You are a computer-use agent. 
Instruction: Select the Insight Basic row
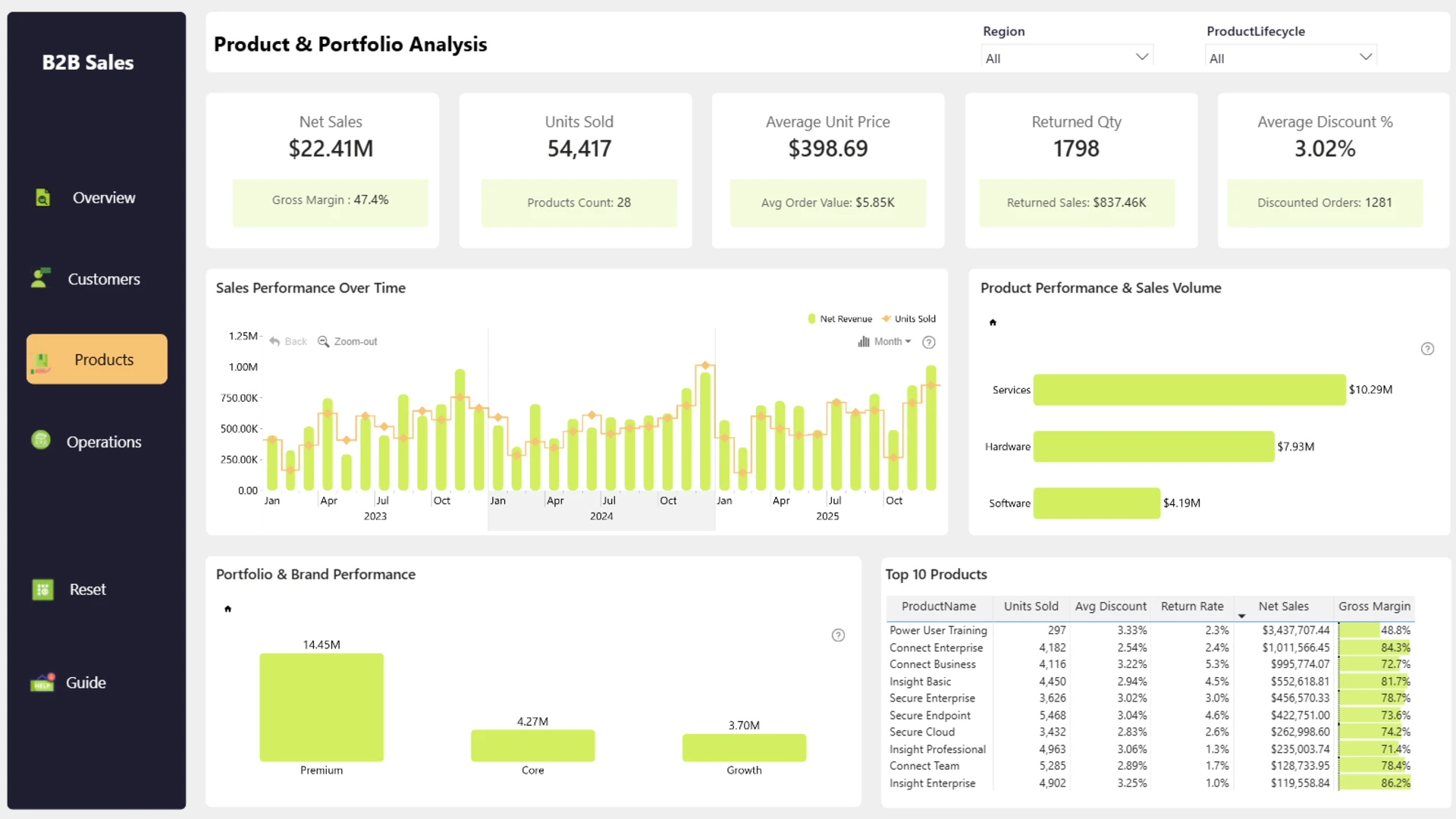[1150, 682]
